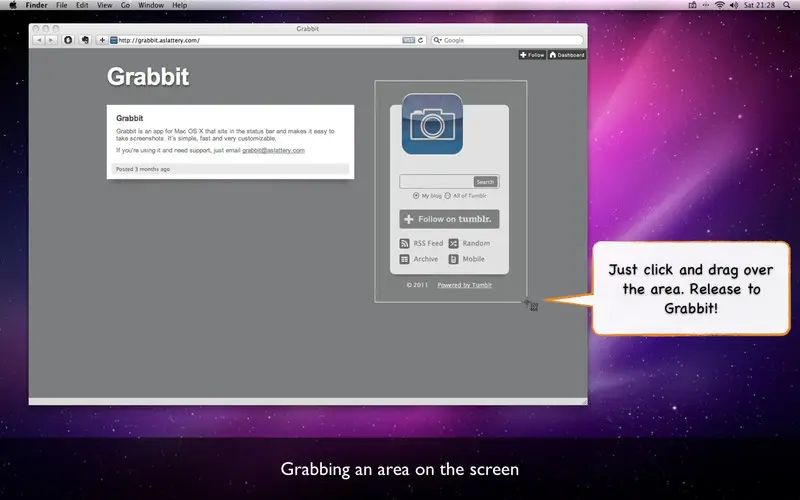Open the Go menu

pyautogui.click(x=126, y=5)
